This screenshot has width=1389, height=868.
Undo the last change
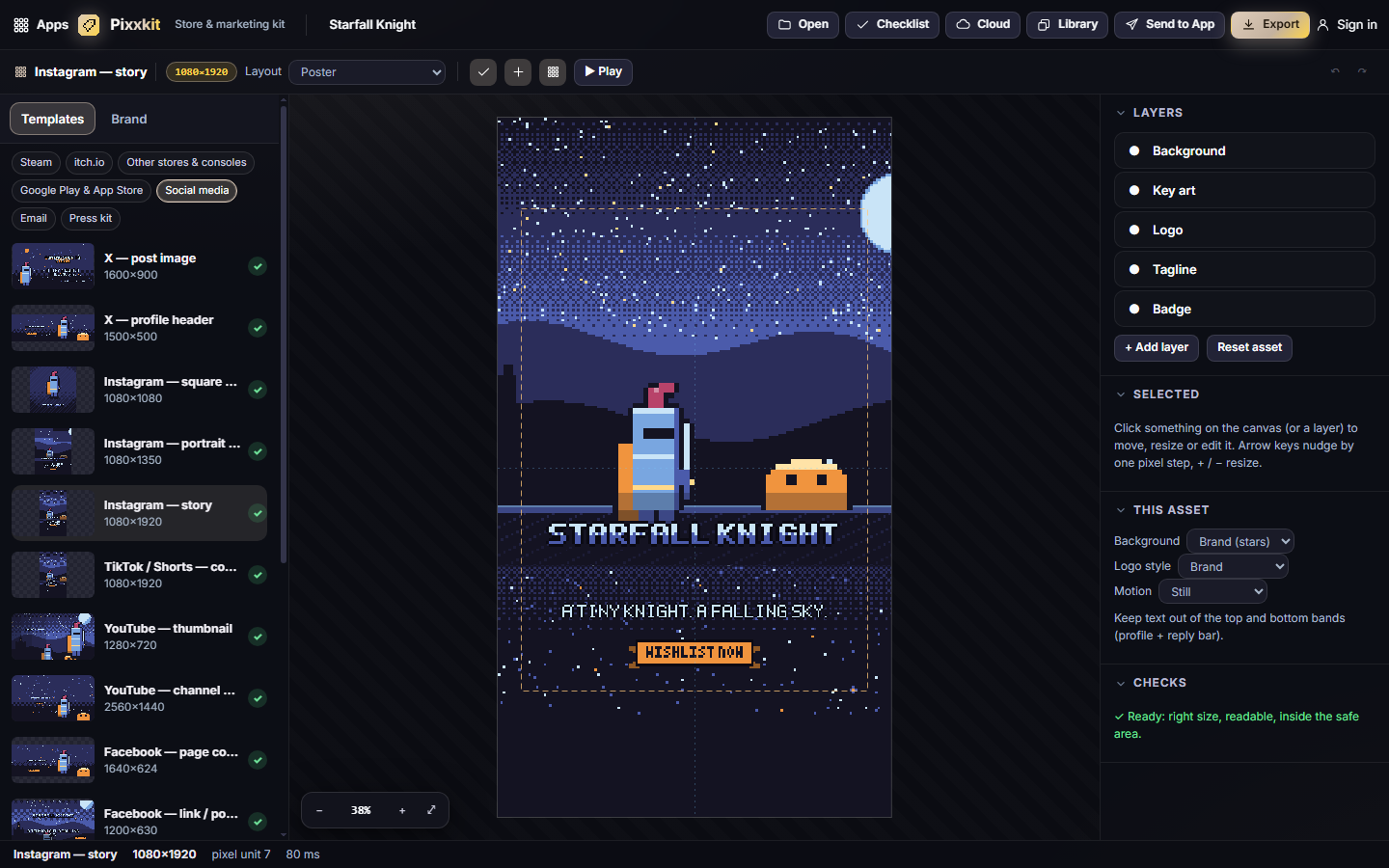(x=1335, y=71)
